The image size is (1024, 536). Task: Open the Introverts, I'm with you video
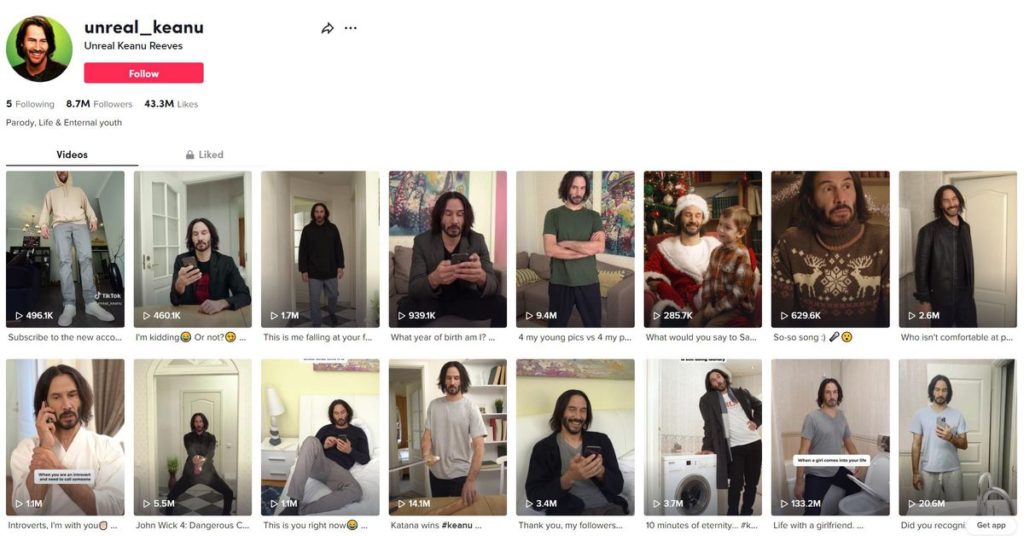point(65,437)
